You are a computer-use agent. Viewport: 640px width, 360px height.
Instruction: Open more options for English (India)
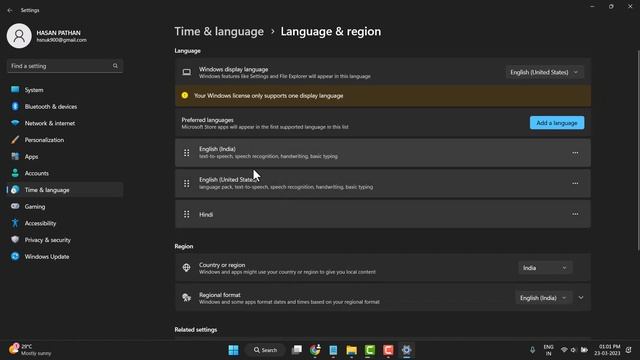(575, 153)
